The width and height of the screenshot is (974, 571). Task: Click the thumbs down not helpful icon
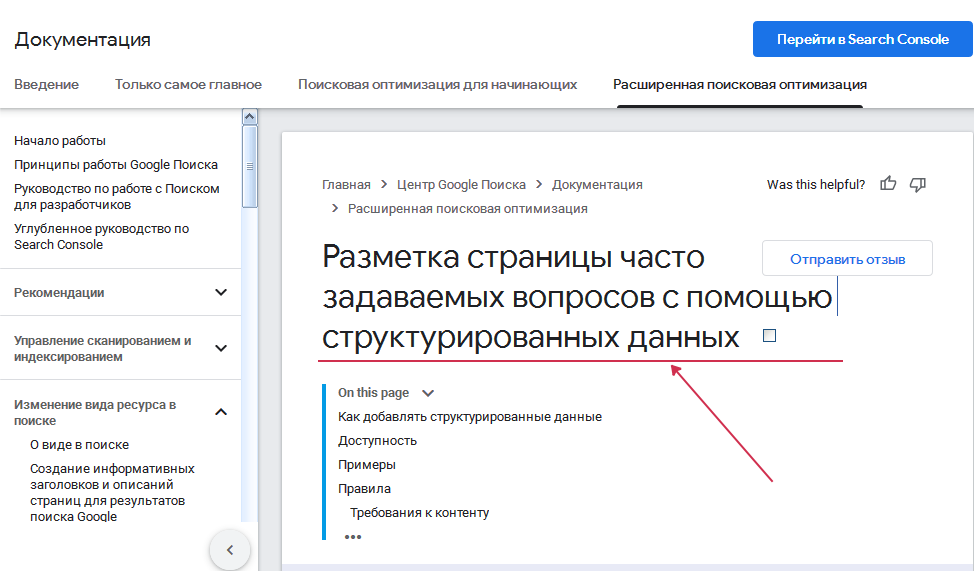pos(917,185)
